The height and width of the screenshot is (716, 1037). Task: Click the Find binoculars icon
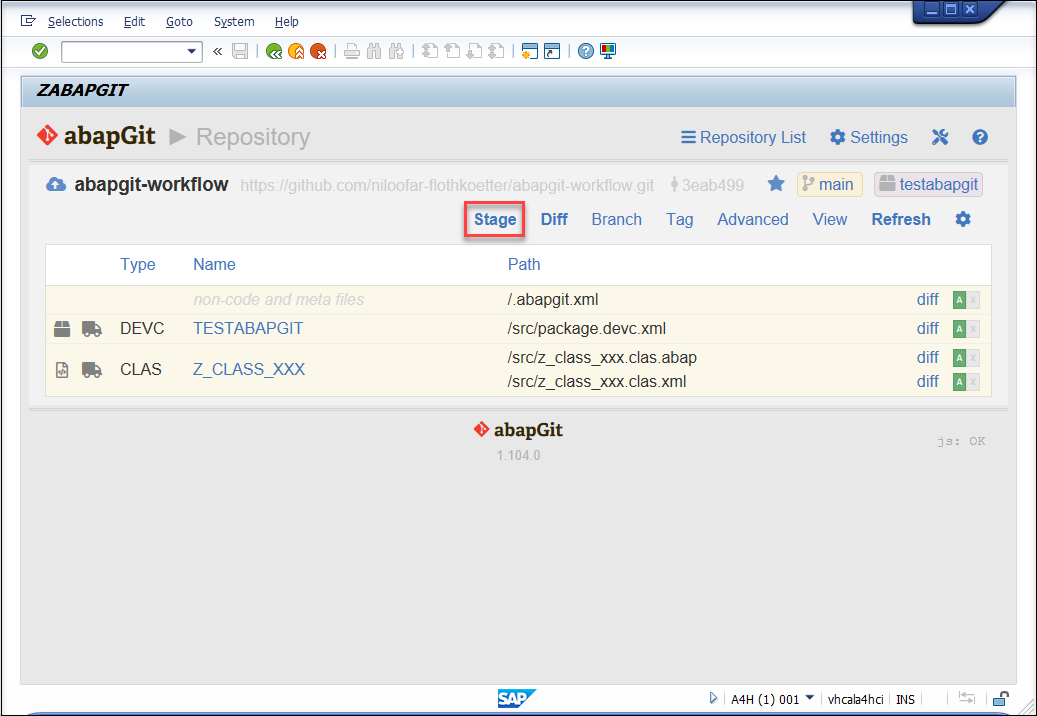374,51
